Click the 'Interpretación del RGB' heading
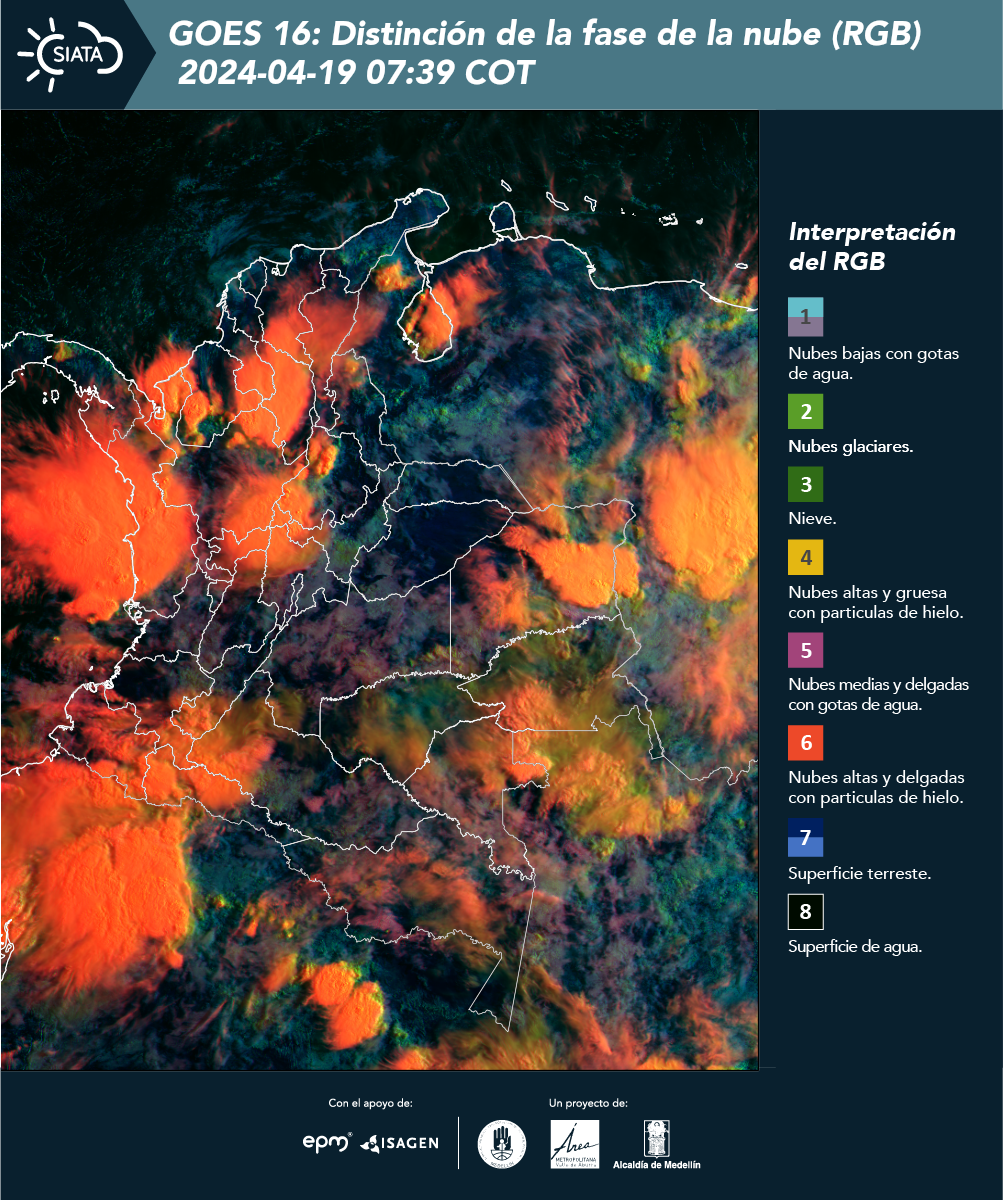The width and height of the screenshot is (1003, 1200). [872, 247]
